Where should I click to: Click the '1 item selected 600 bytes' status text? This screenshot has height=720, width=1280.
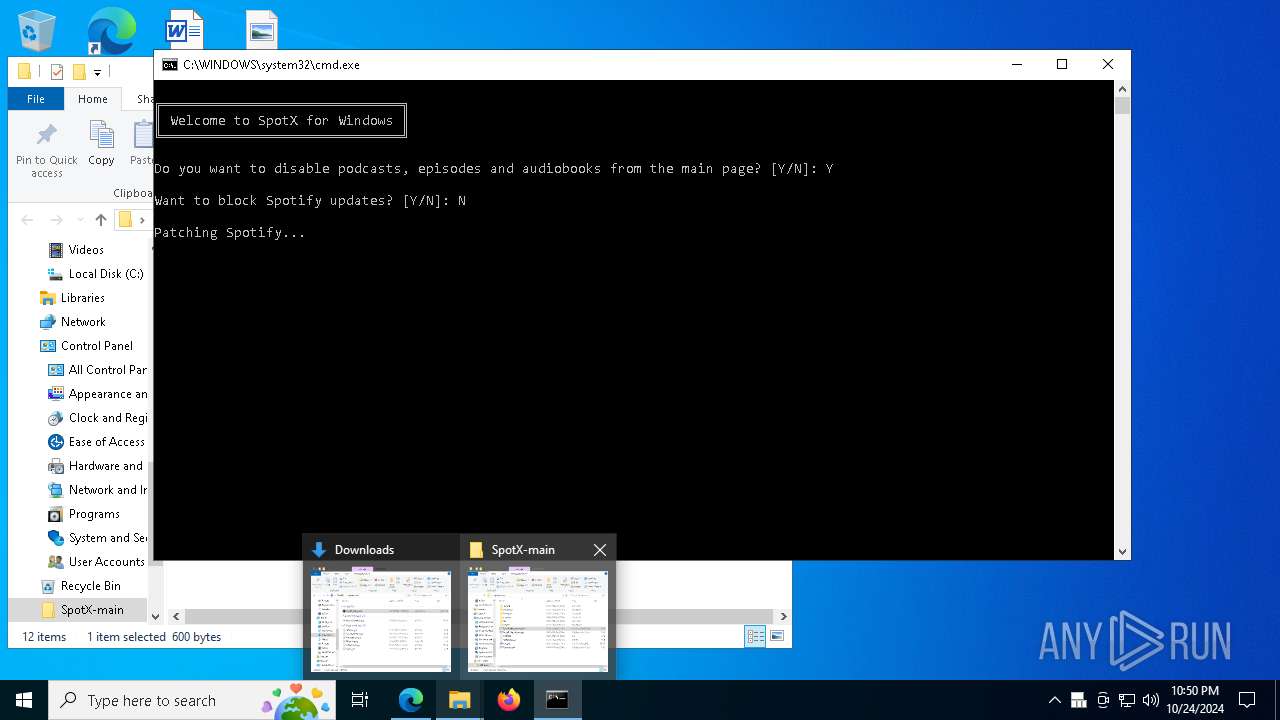(154, 637)
